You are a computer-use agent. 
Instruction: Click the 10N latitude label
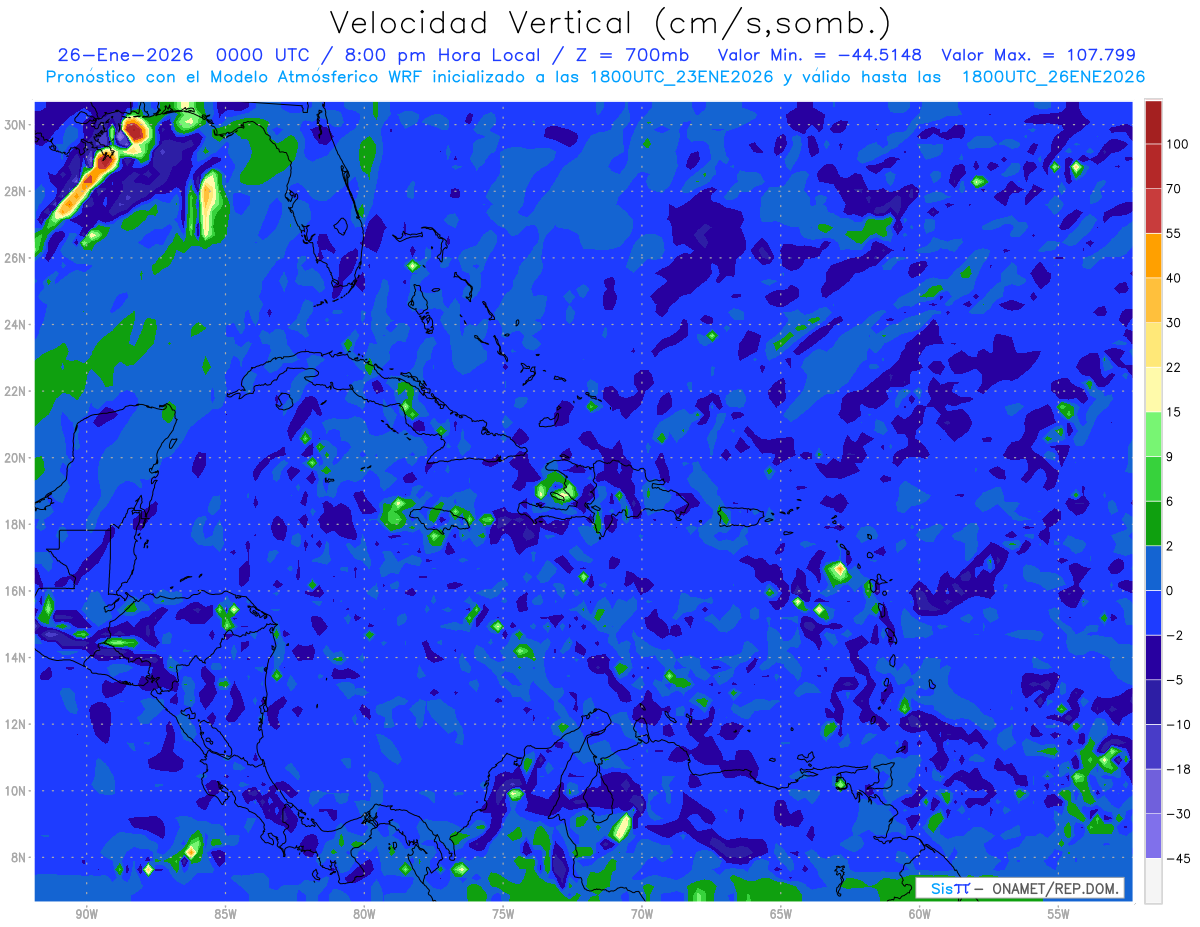pos(16,791)
